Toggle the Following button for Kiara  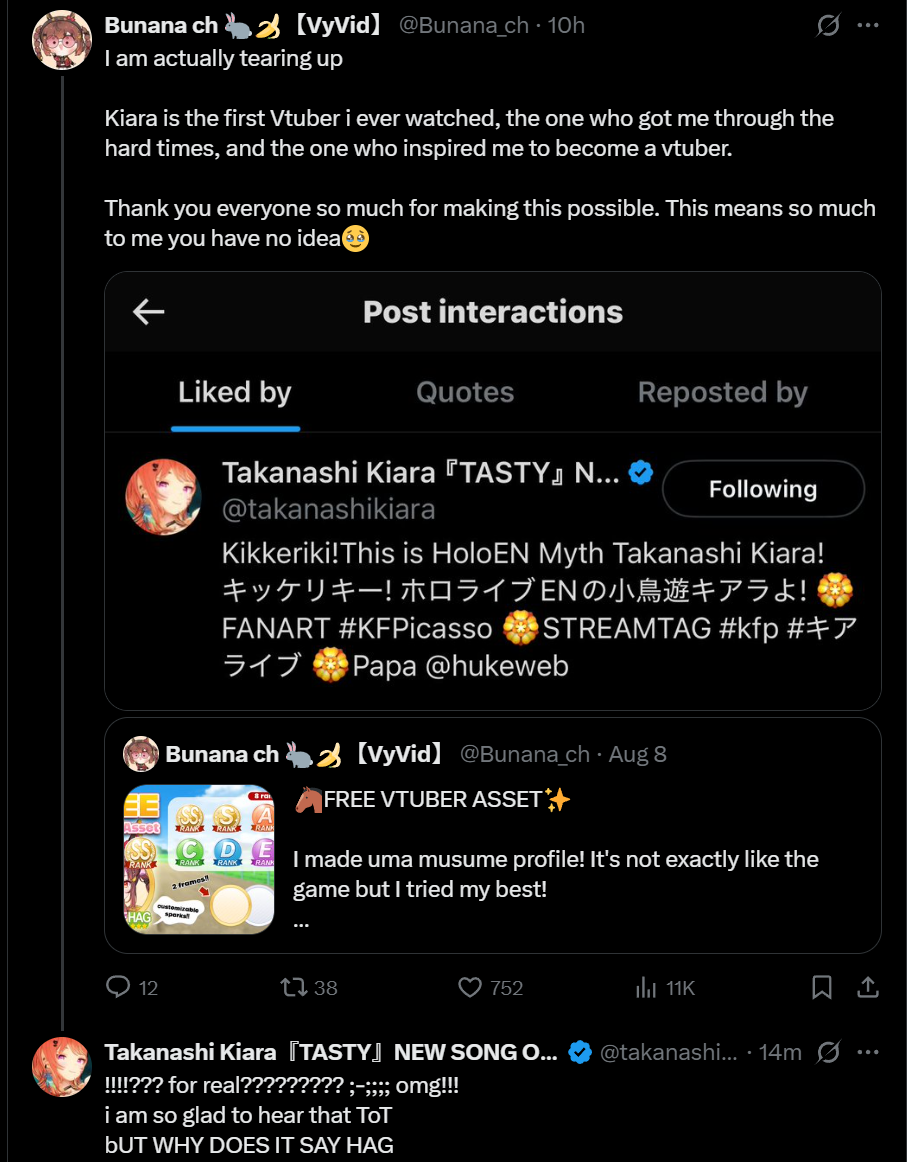point(763,489)
